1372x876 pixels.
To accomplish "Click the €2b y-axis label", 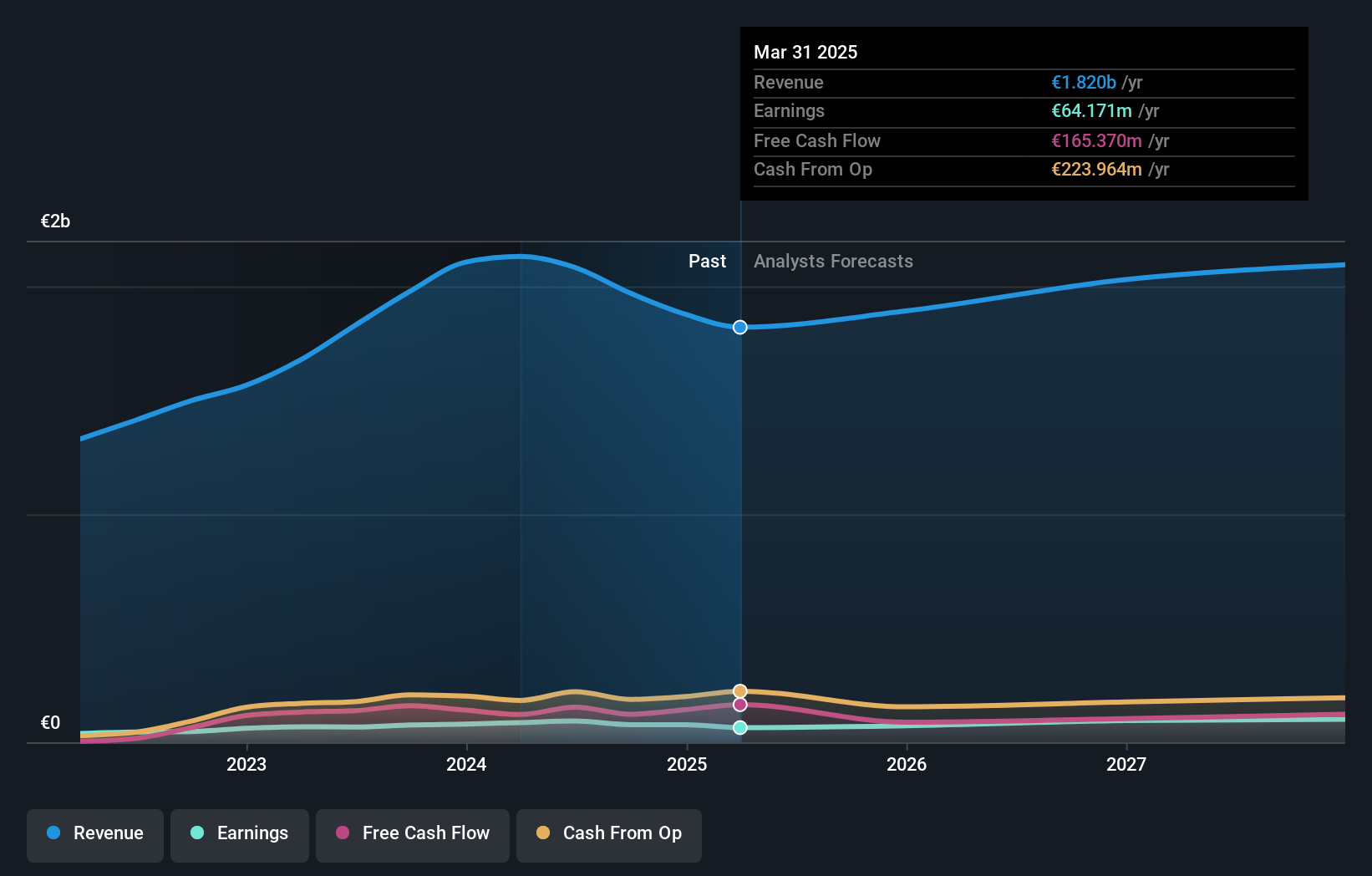I will [55, 221].
